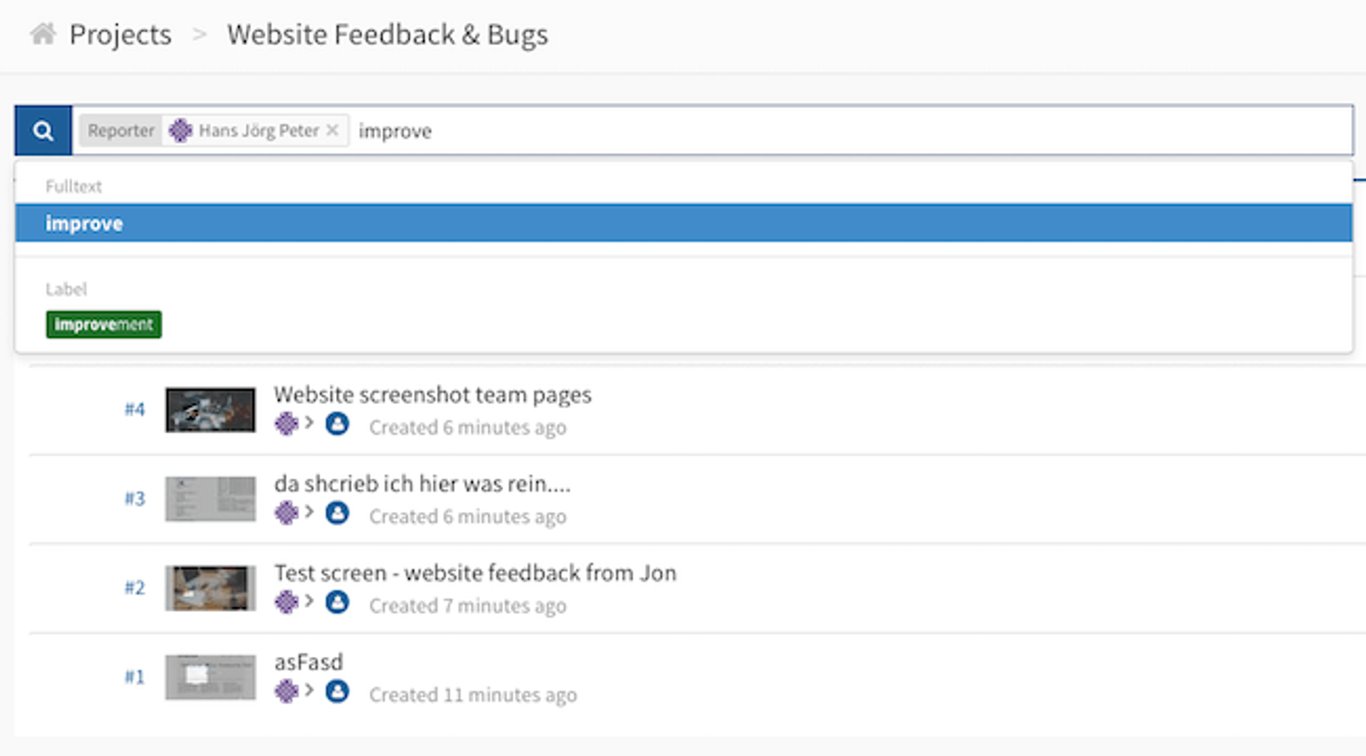Click reporter avatar on asFasd issue
Viewport: 1366px width, 756px height.
click(x=287, y=691)
